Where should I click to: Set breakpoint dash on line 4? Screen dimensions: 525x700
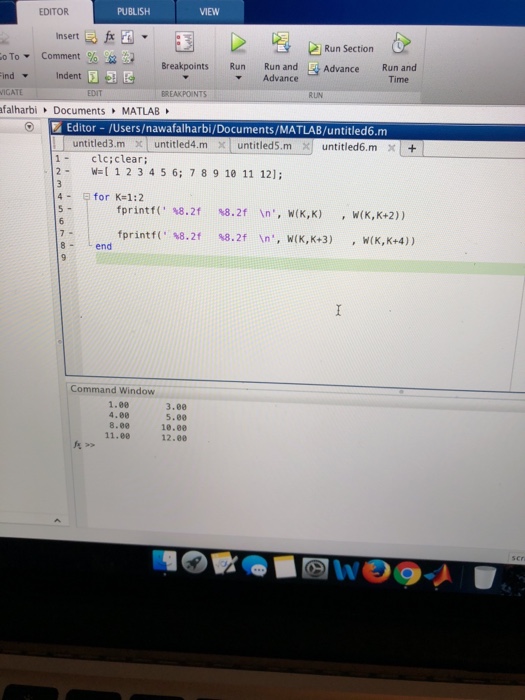click(x=68, y=196)
